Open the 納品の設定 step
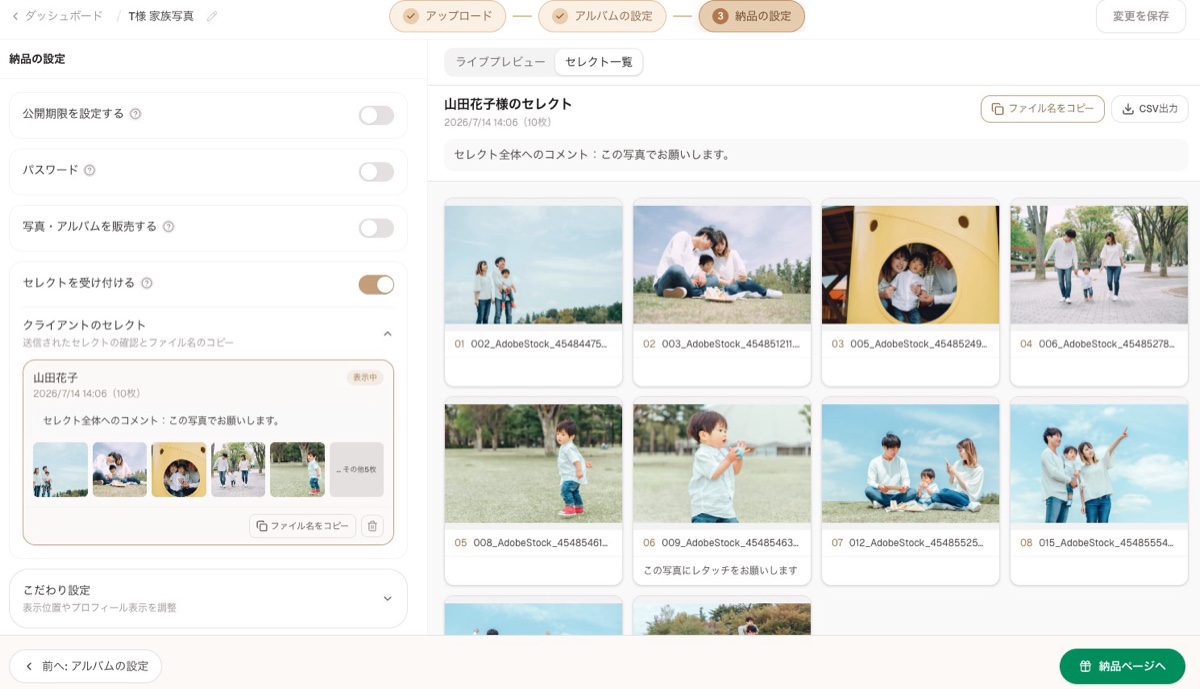Viewport: 1200px width, 689px height. coord(752,16)
